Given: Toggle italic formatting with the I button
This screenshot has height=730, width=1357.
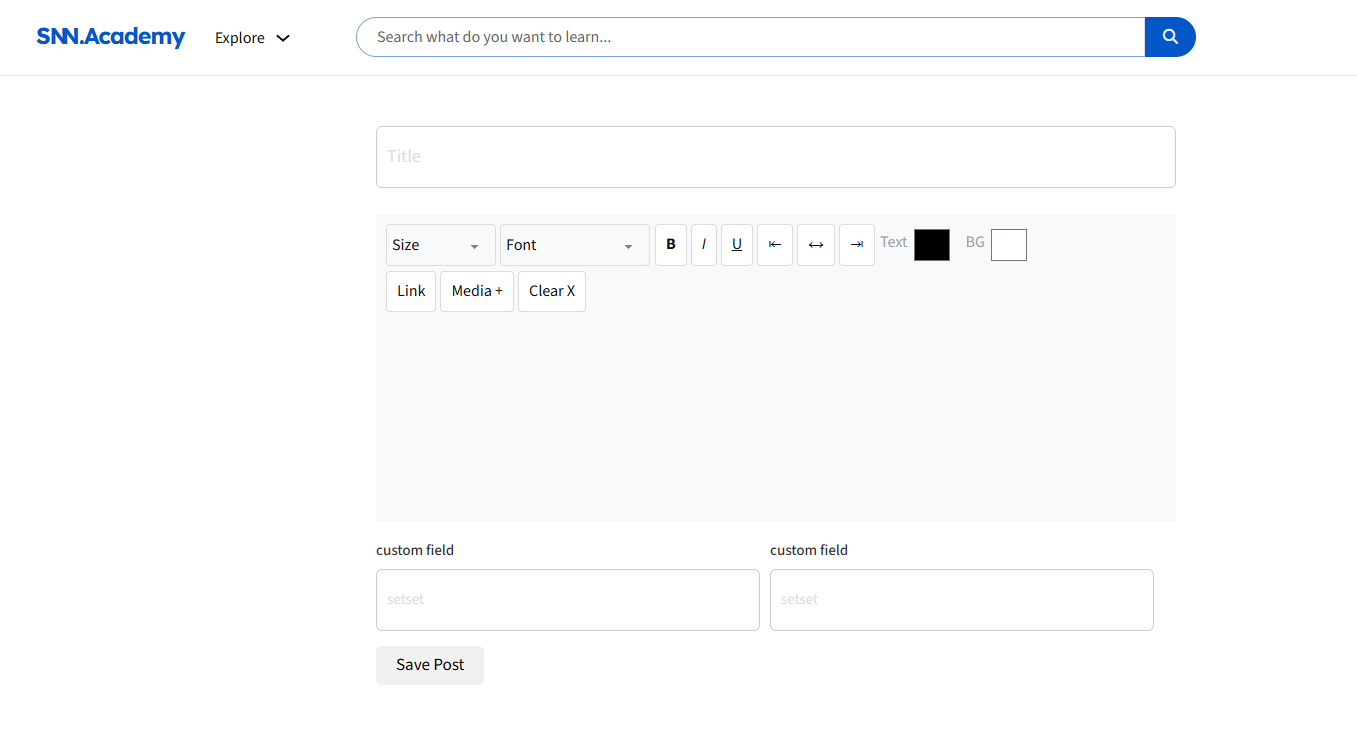Looking at the screenshot, I should (x=704, y=245).
